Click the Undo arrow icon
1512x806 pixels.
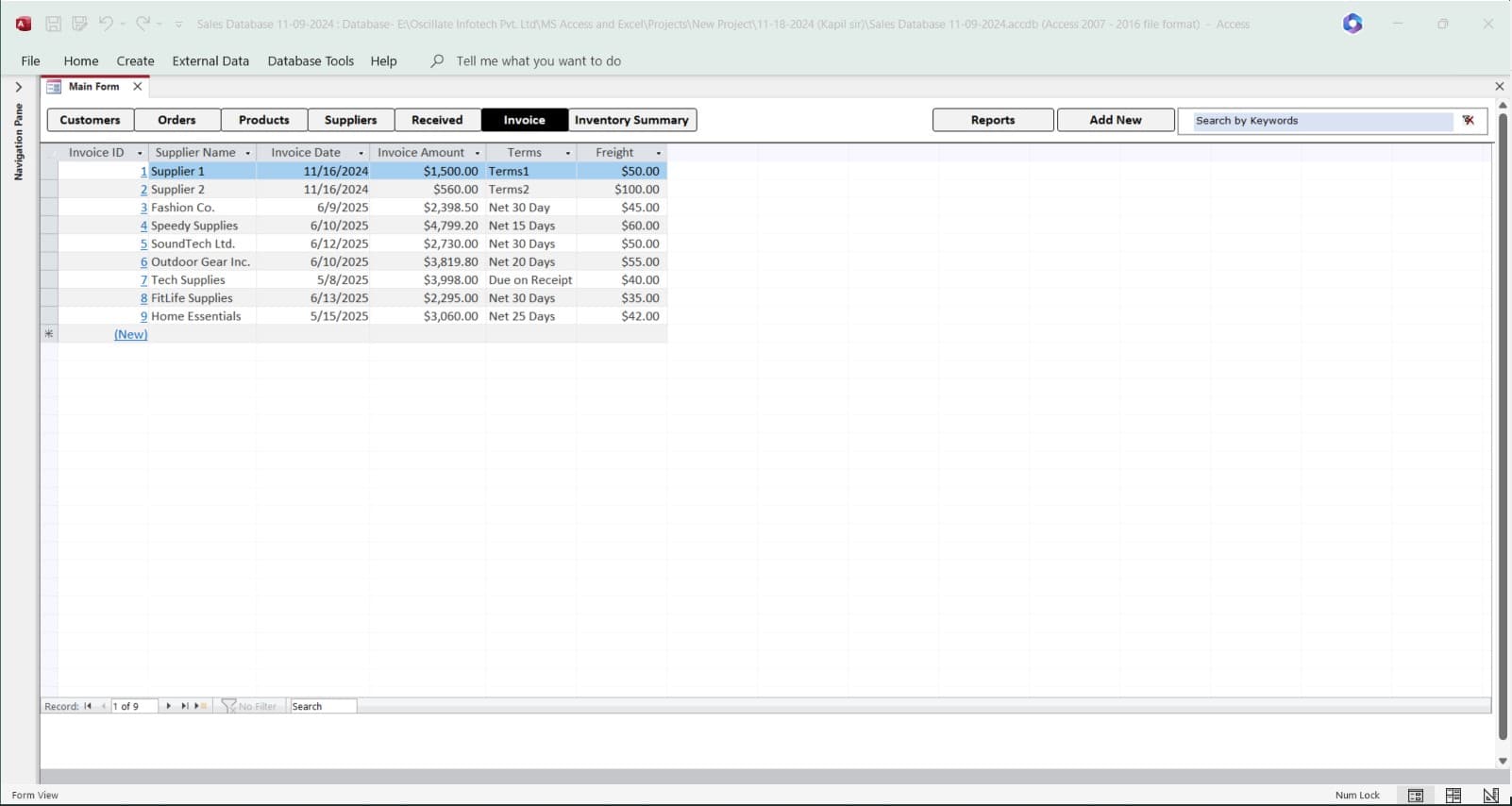(106, 24)
